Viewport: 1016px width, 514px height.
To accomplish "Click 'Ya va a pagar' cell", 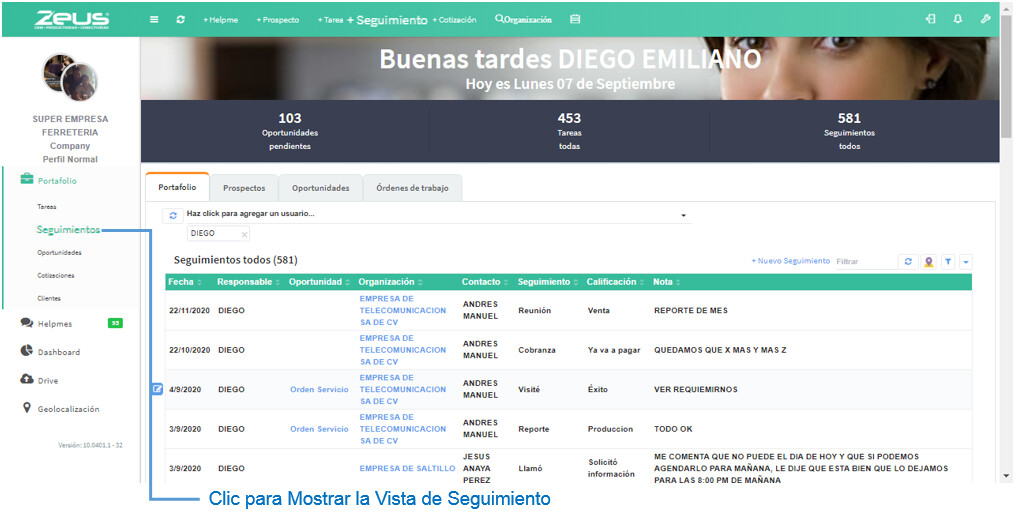I will click(x=614, y=350).
